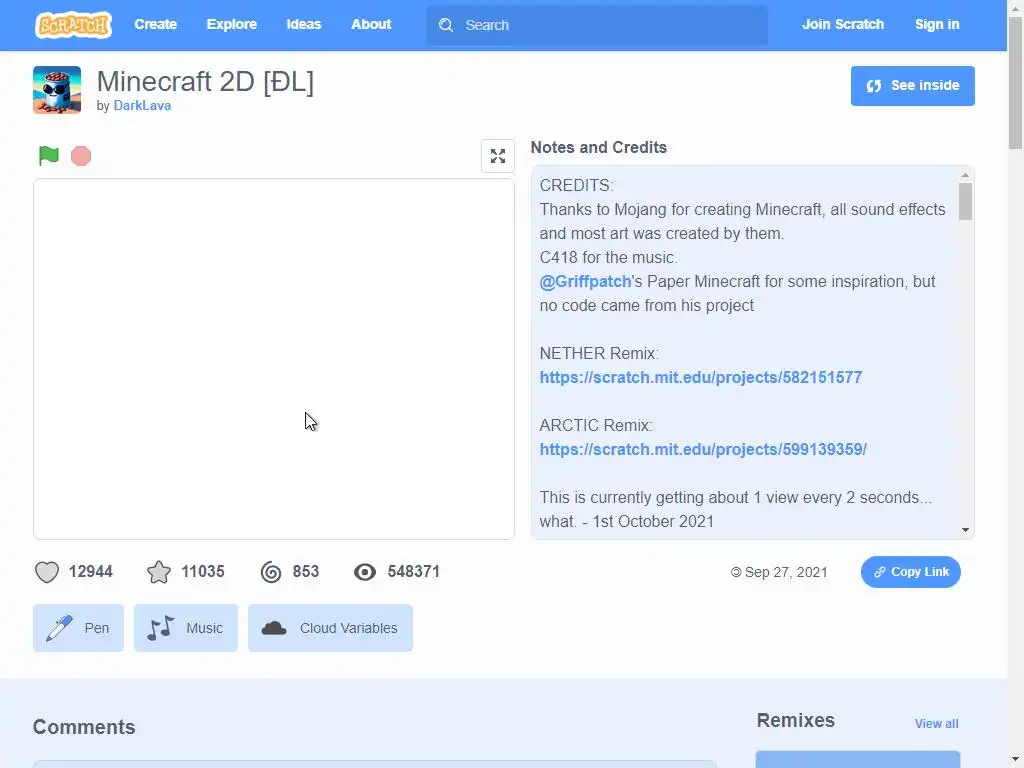Favorite the project with the star icon
Viewport: 1024px width, 768px height.
pyautogui.click(x=159, y=572)
